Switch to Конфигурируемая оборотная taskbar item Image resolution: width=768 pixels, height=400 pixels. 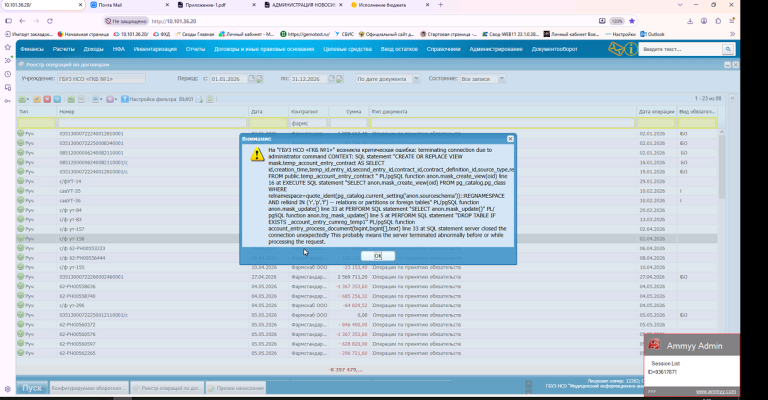tap(89, 388)
